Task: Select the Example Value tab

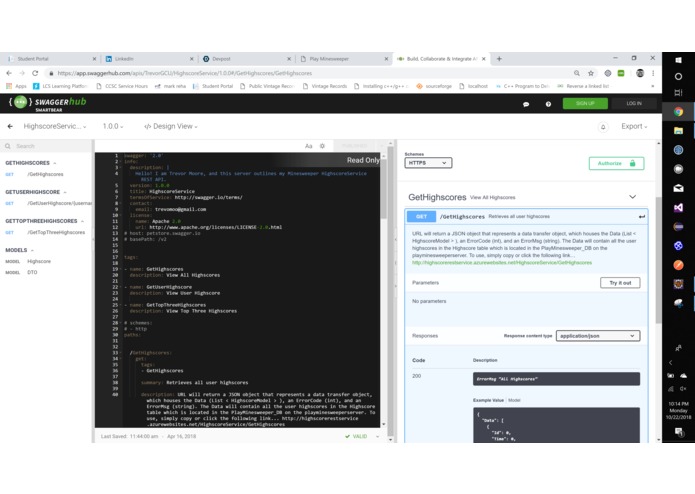Action: (x=488, y=400)
